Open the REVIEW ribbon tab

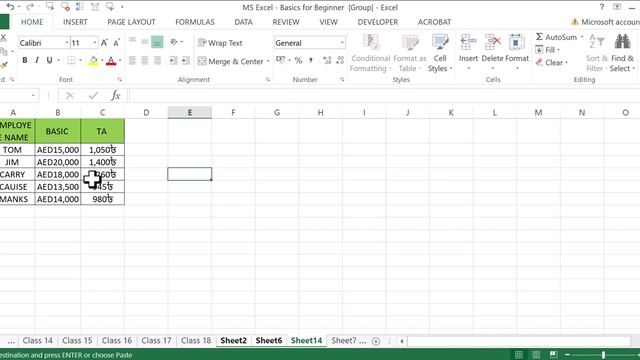286,22
